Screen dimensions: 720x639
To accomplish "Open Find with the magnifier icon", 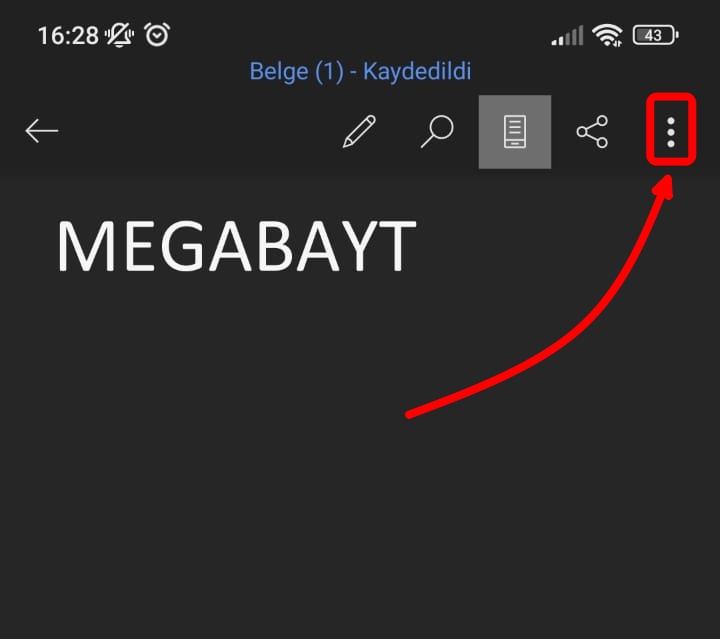I will pos(437,131).
